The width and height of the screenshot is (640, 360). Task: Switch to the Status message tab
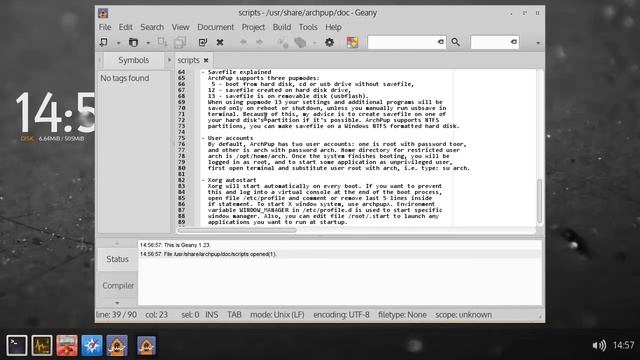point(118,259)
